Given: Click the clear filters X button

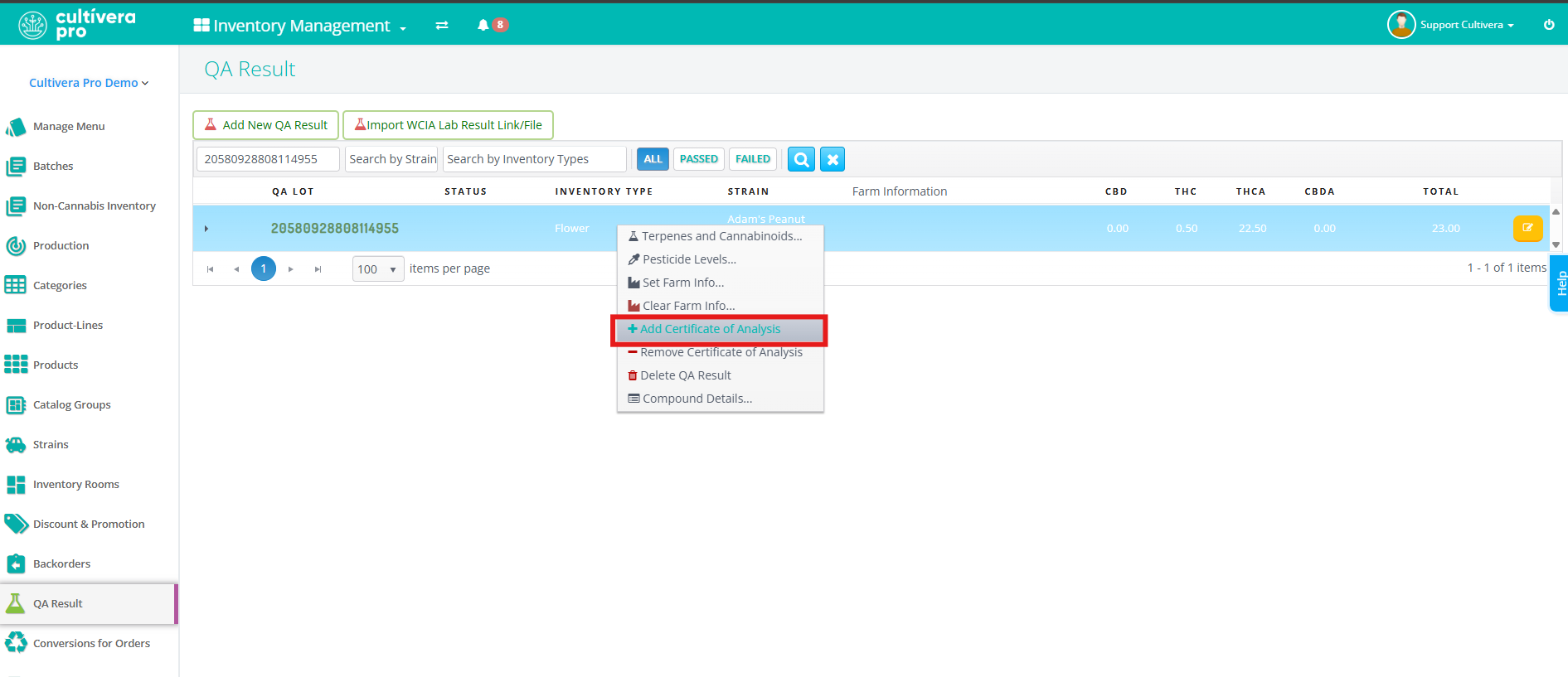Looking at the screenshot, I should coord(833,159).
